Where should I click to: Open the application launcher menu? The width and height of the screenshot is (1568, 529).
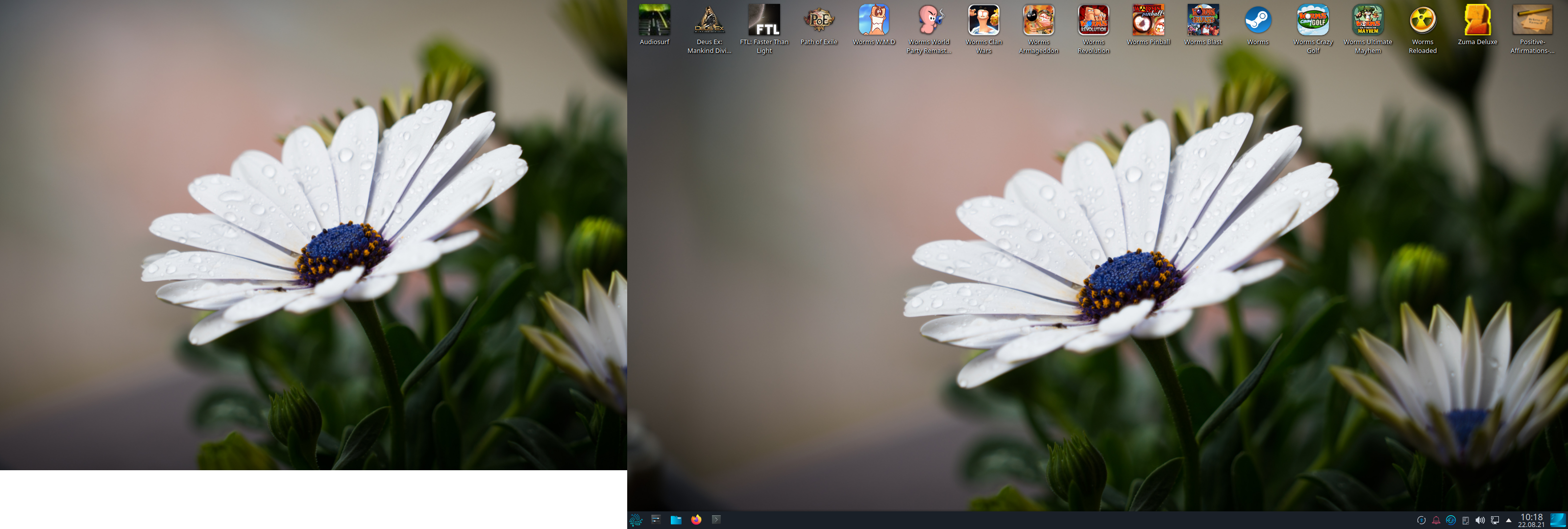pyautogui.click(x=636, y=520)
